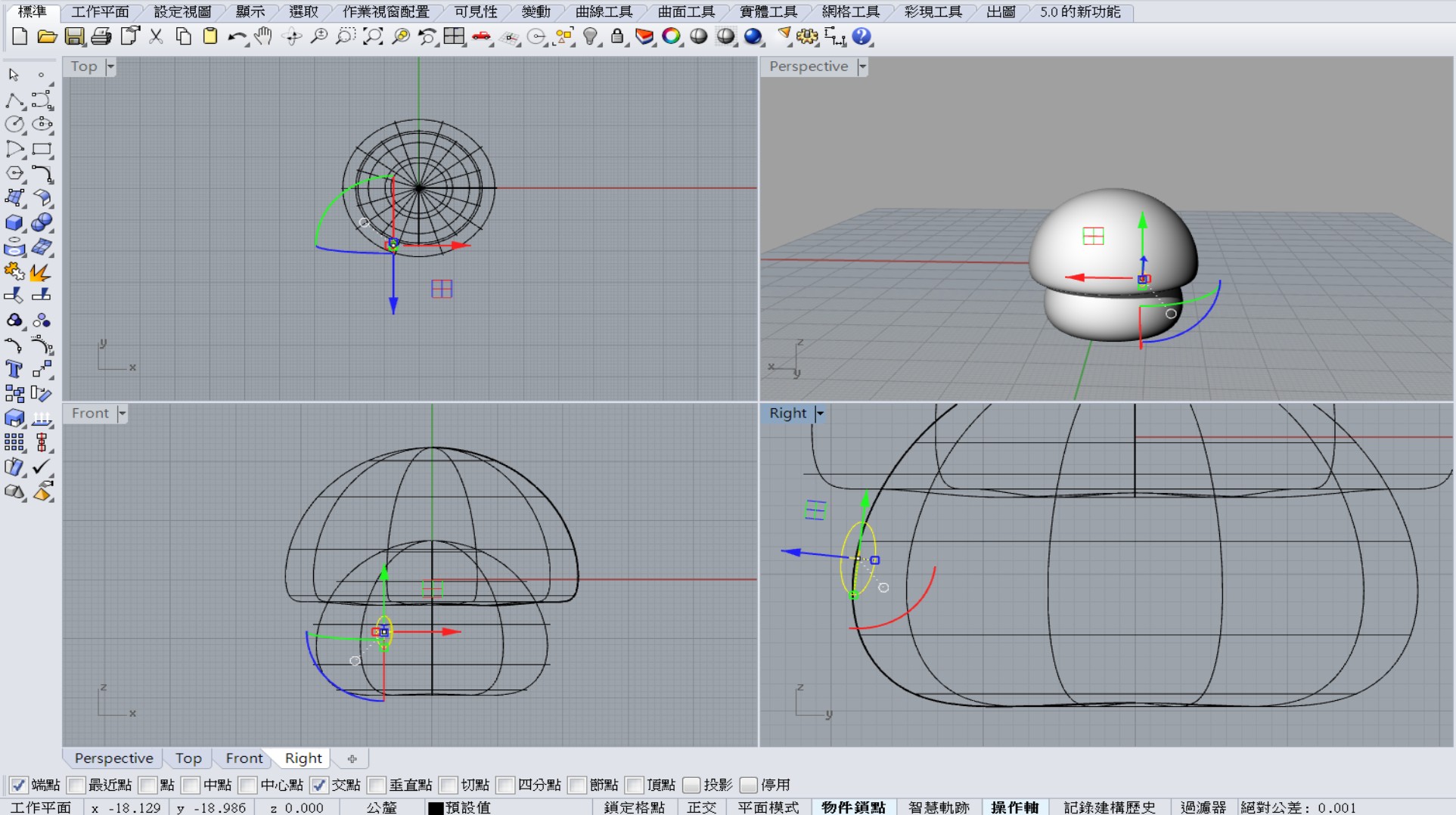Viewport: 1456px width, 815px height.
Task: Toggle 鎖定格點 grid snap button
Action: pos(635,807)
